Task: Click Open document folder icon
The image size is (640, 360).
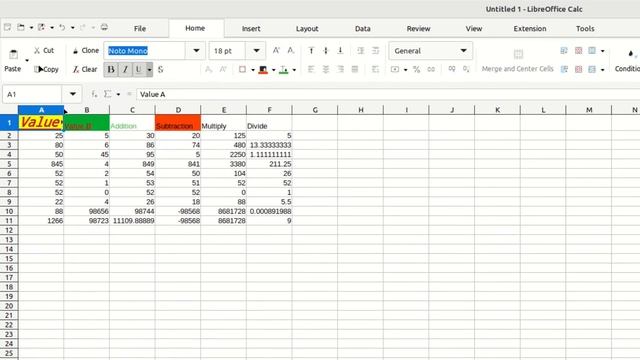Action: [x=20, y=27]
